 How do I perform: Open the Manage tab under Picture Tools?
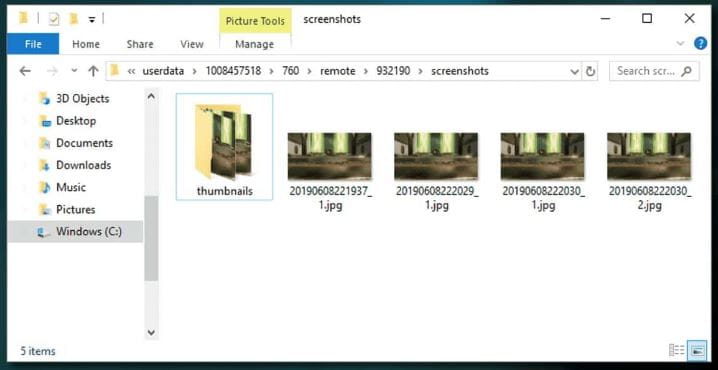[x=254, y=44]
